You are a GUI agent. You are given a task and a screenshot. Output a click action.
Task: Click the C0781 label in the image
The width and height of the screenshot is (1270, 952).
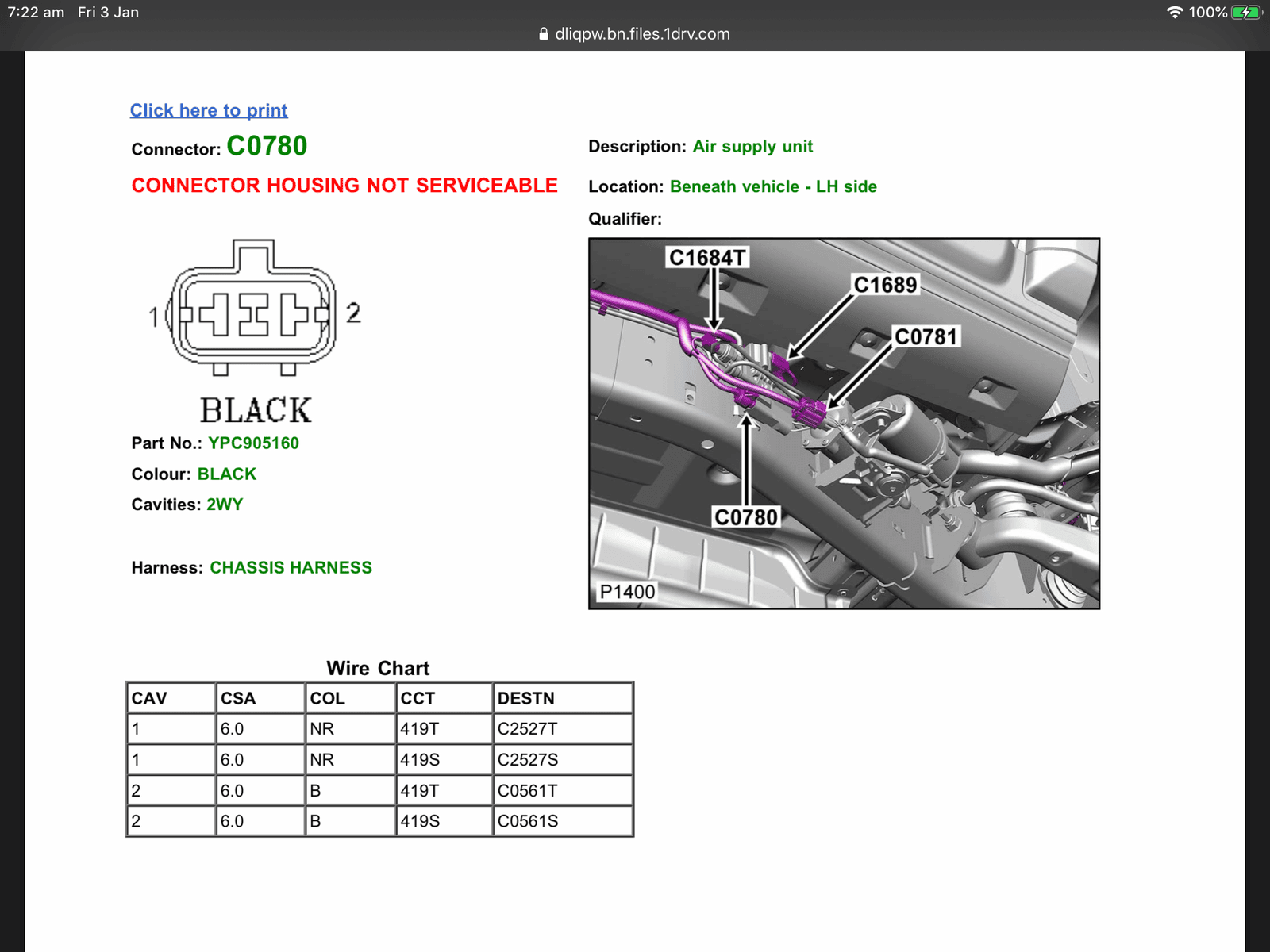point(926,336)
